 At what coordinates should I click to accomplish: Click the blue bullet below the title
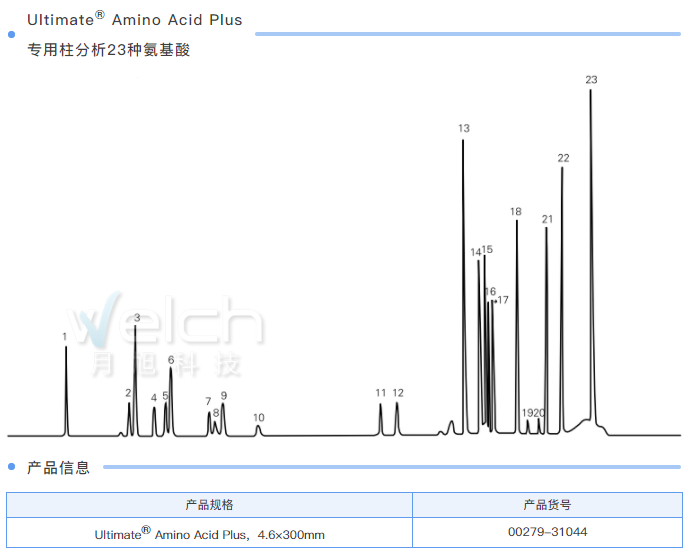click(x=11, y=35)
